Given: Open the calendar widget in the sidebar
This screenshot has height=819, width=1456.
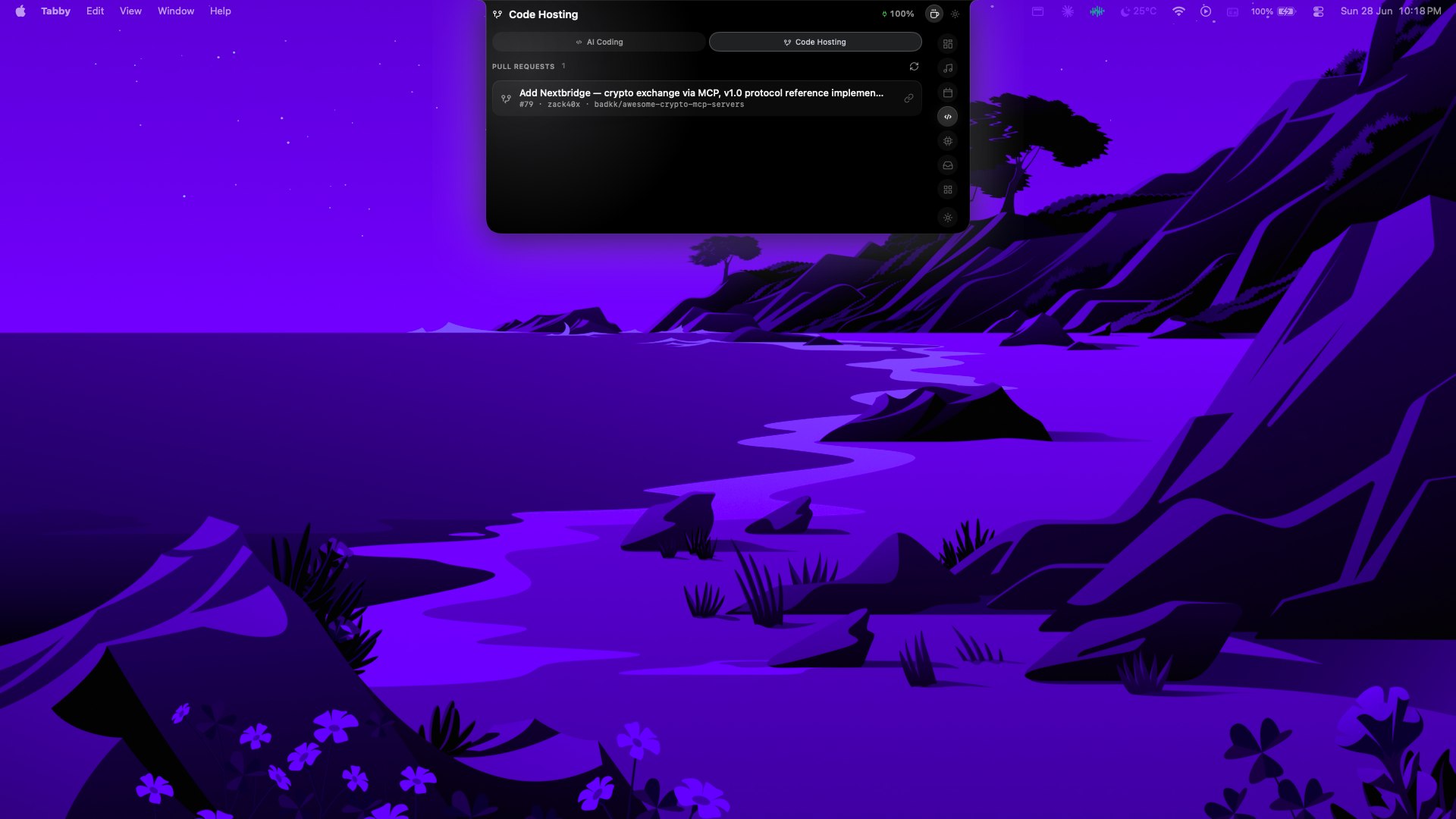Looking at the screenshot, I should point(948,93).
